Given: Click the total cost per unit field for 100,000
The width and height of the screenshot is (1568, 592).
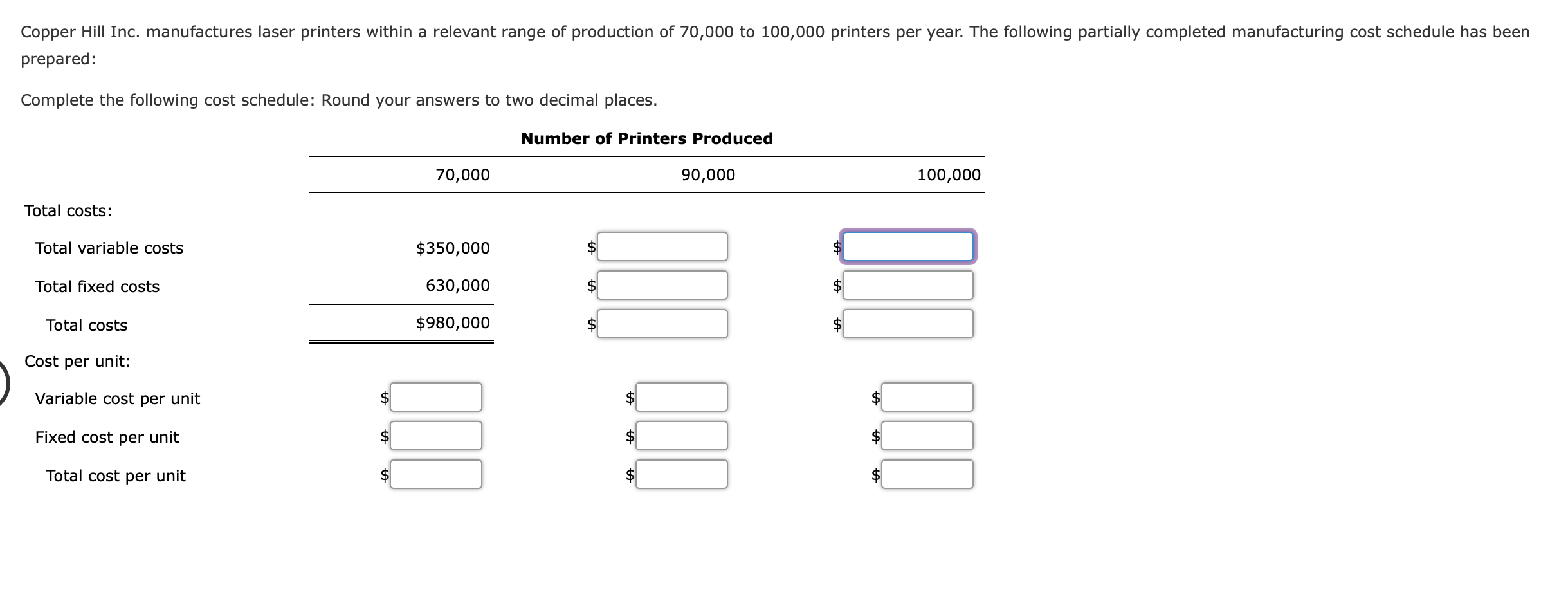Looking at the screenshot, I should tap(926, 476).
